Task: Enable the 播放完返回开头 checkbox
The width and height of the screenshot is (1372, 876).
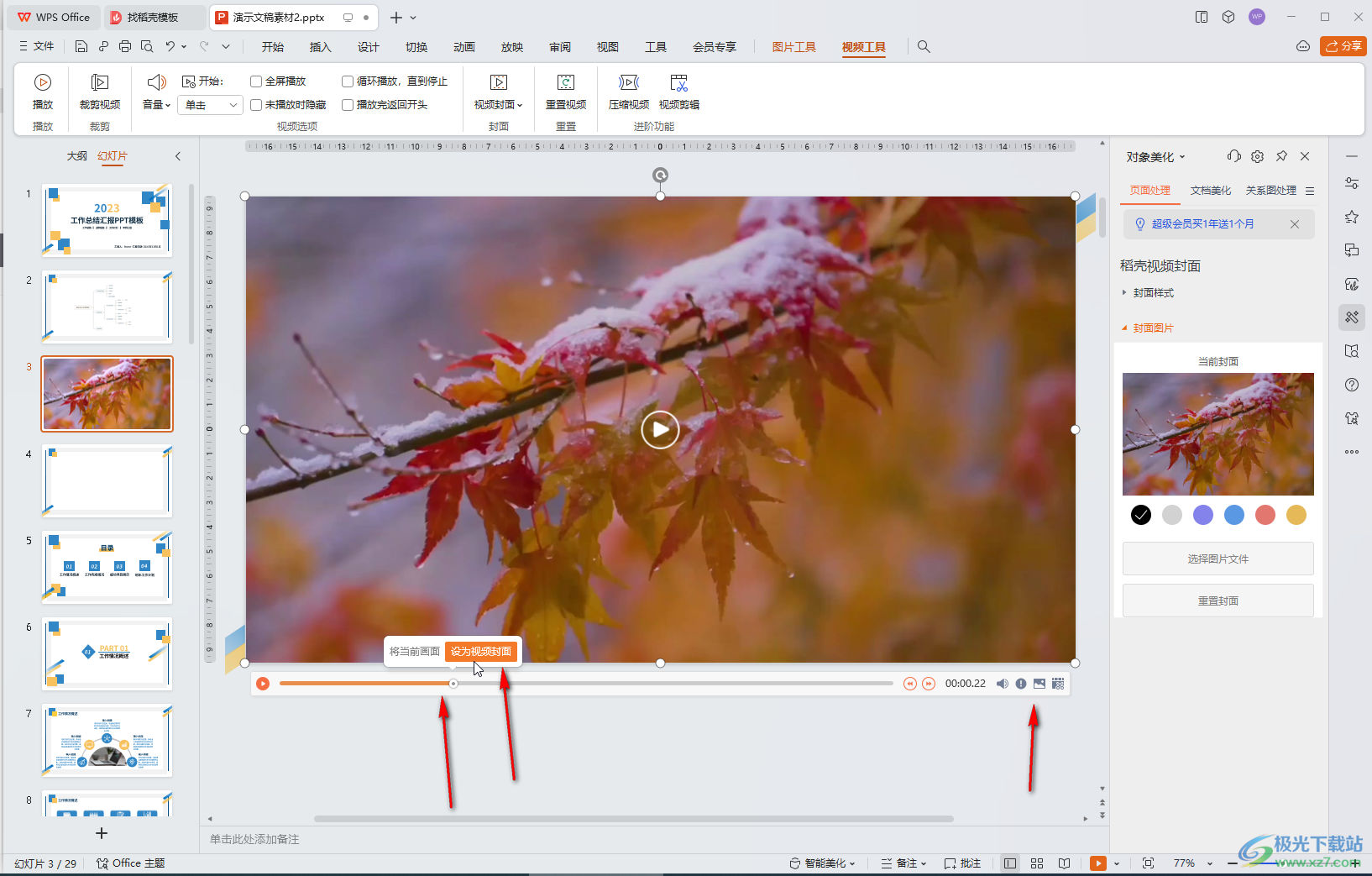Action: [348, 105]
